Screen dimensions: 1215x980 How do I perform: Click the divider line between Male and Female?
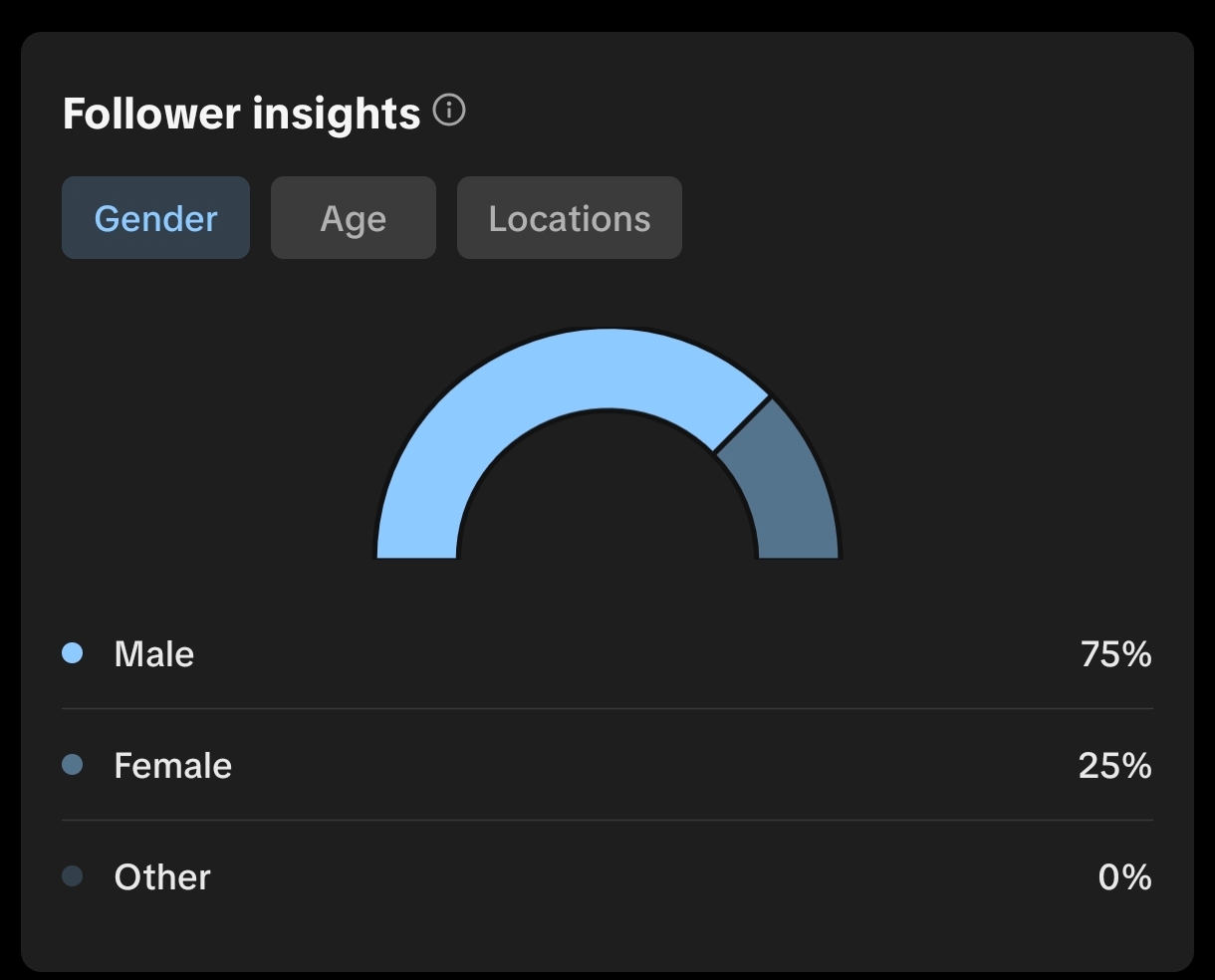607,709
